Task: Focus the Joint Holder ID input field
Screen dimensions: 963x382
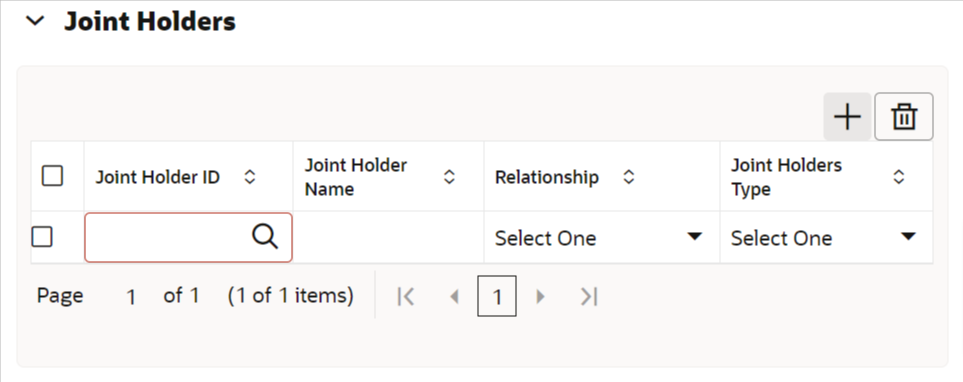Action: click(x=169, y=238)
